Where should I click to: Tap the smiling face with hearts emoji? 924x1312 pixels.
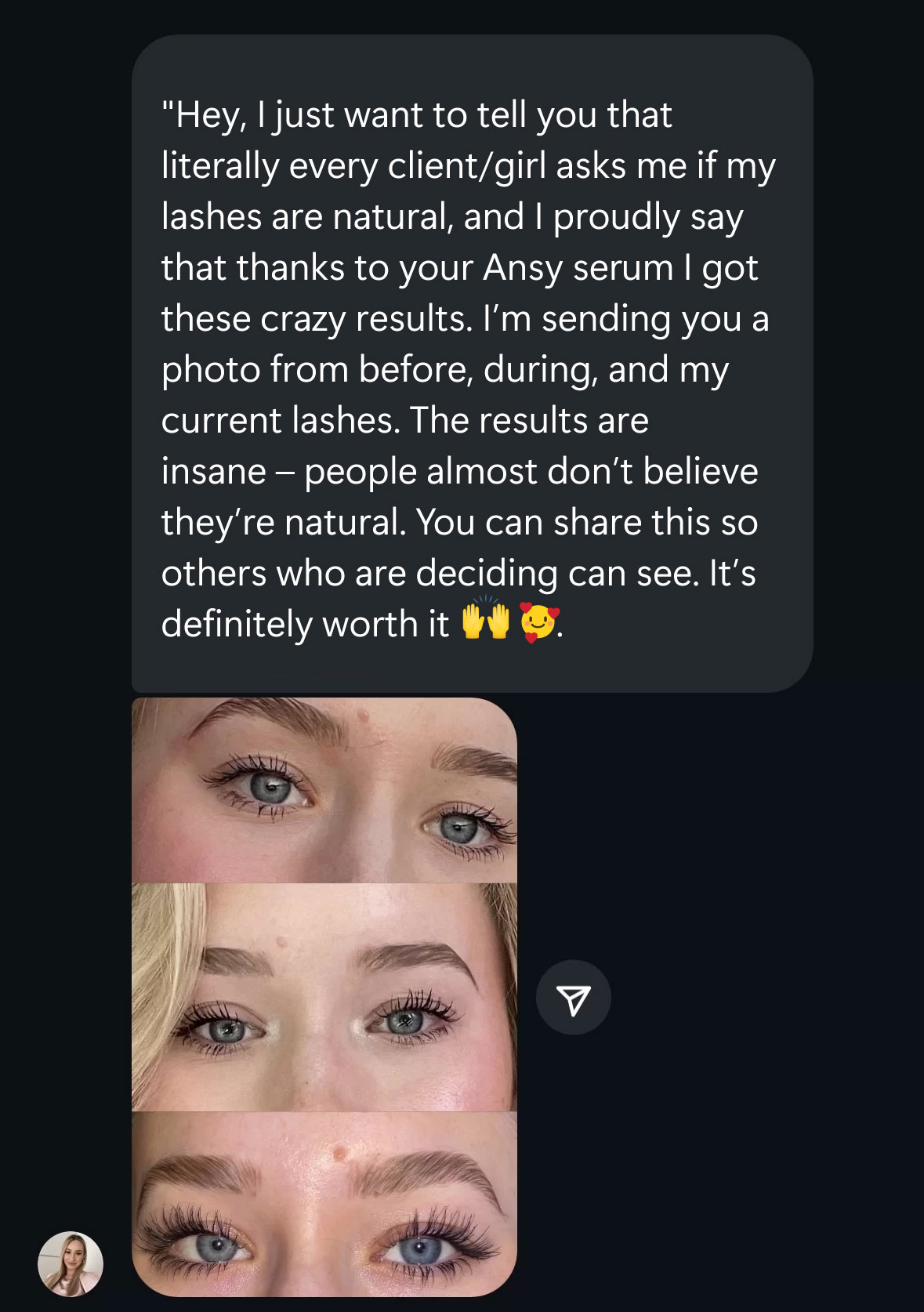tap(539, 623)
